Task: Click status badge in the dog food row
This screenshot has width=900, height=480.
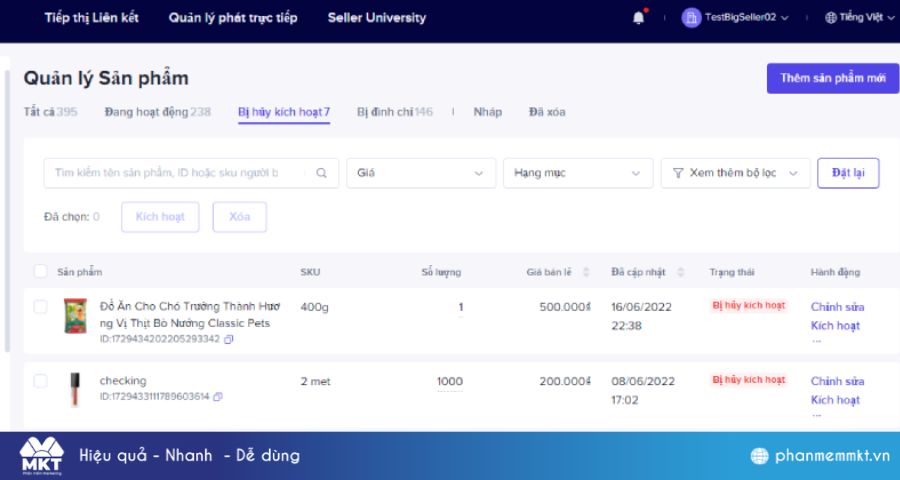Action: [748, 305]
